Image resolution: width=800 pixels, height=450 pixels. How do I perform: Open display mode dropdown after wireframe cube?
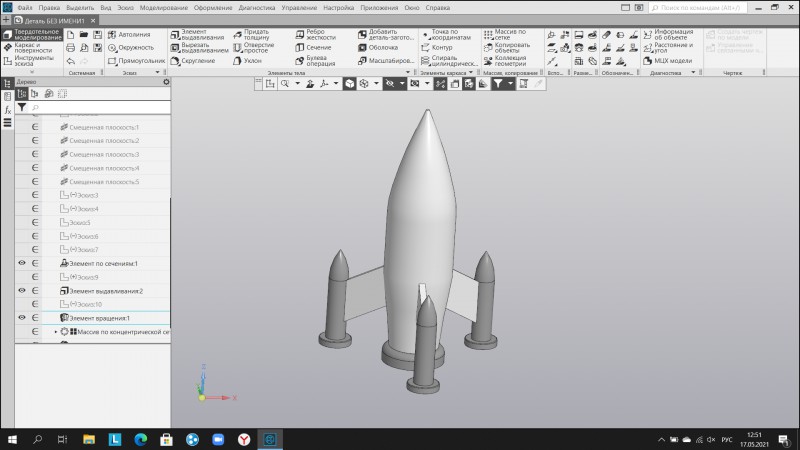376,84
